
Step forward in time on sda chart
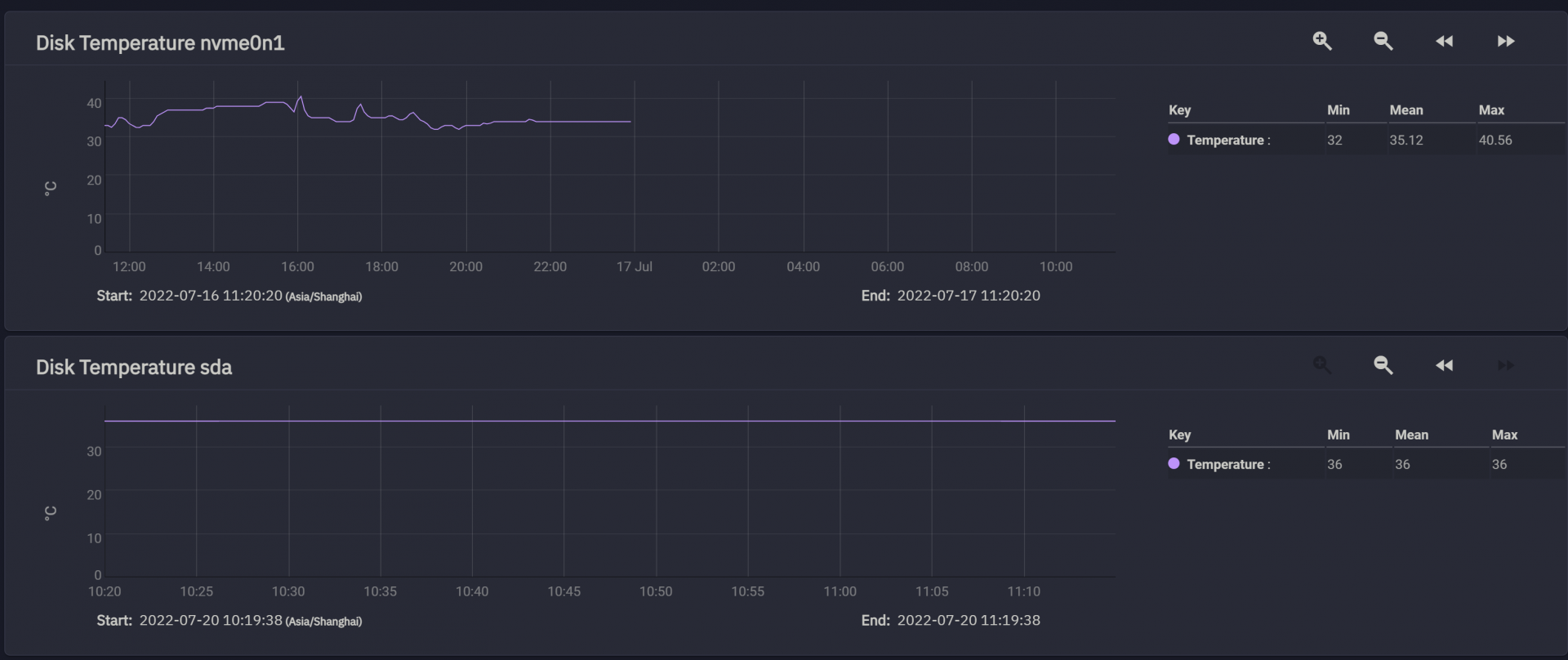click(x=1506, y=365)
